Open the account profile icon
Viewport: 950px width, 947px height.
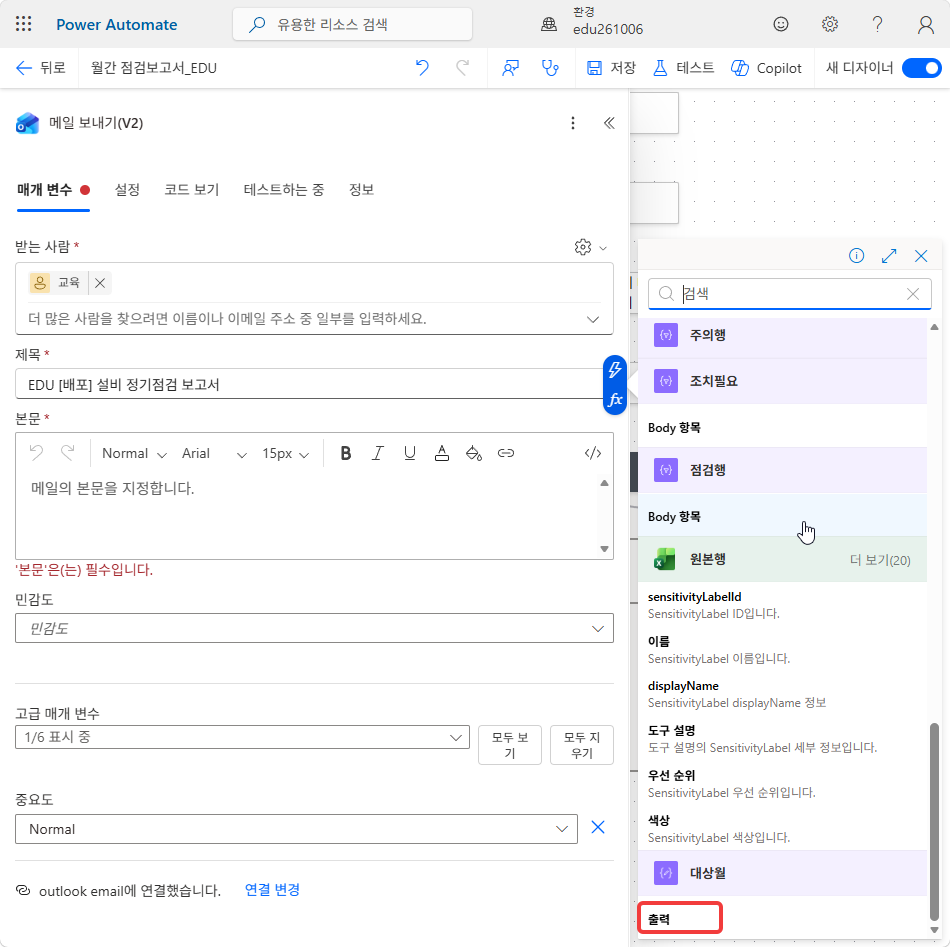click(x=925, y=24)
